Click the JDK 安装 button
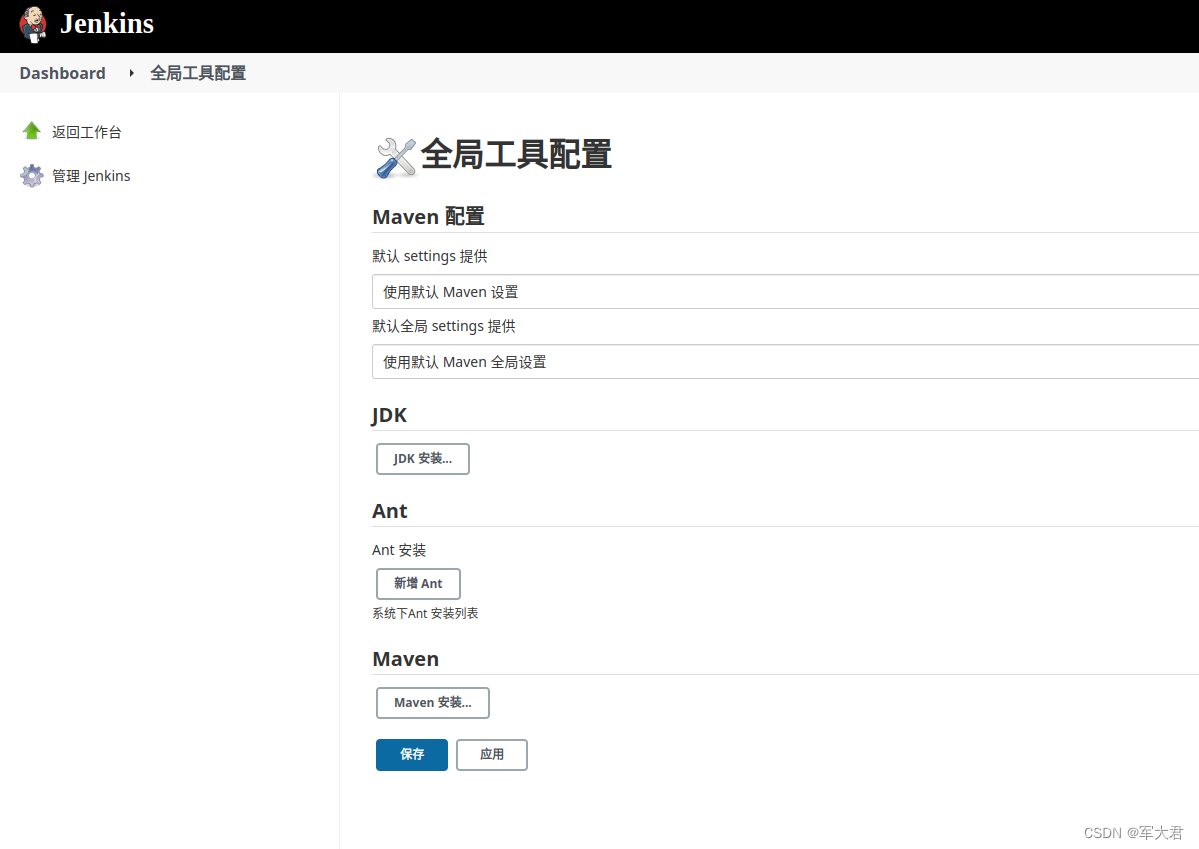Viewport: 1199px width, 849px height. (422, 458)
